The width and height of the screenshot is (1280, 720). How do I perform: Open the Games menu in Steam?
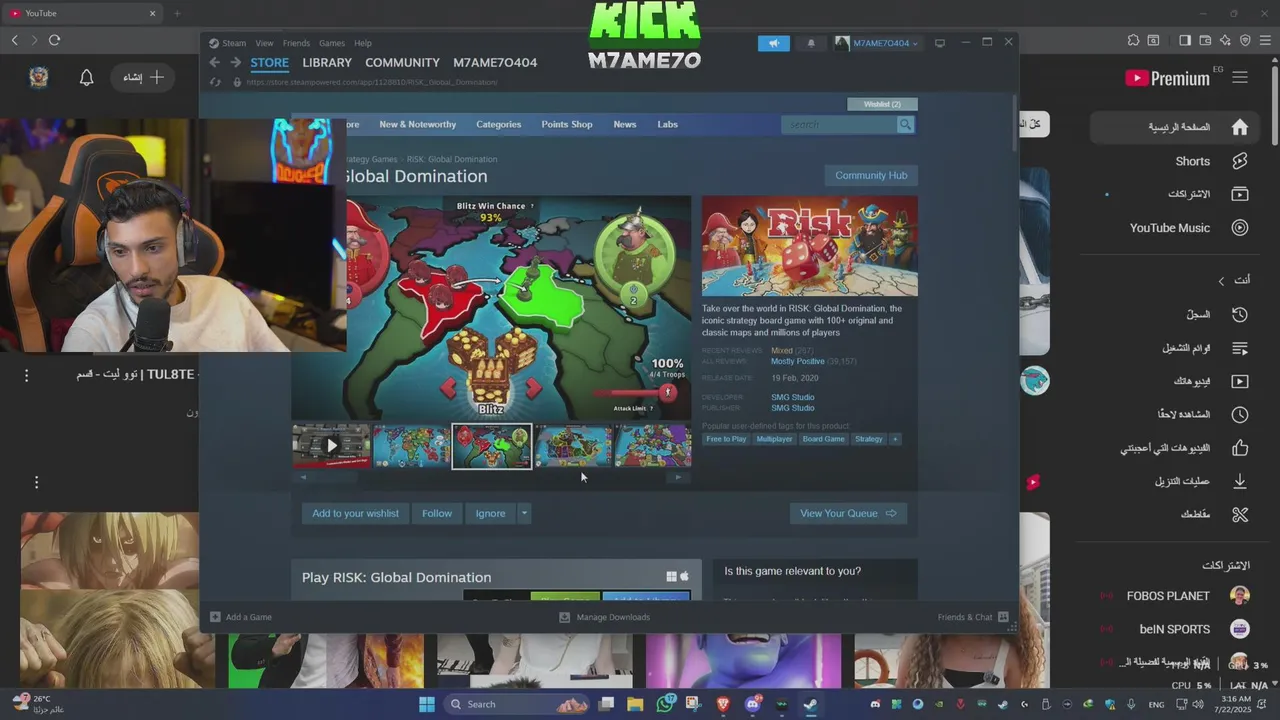[332, 43]
